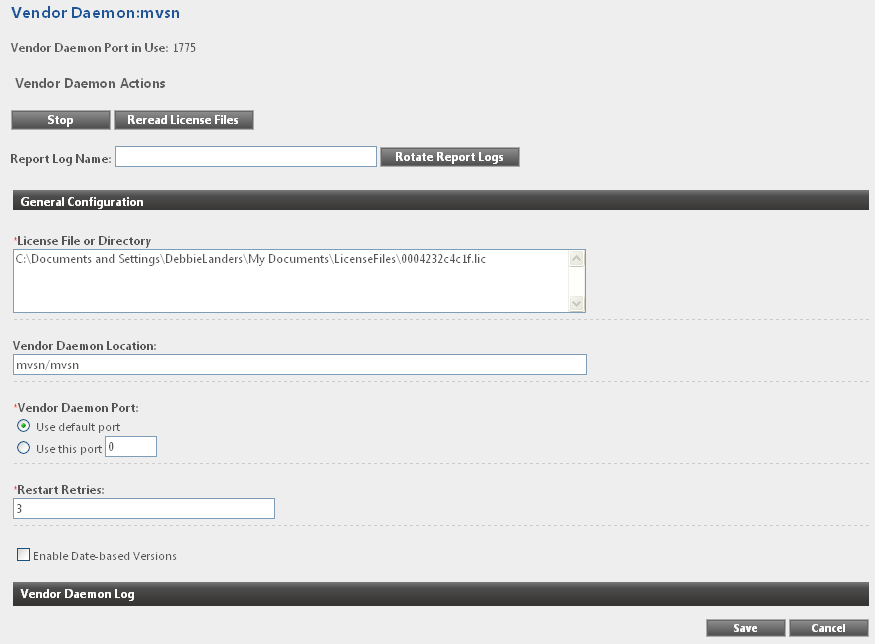Click Rotate Report Logs button
Viewport: 875px width, 644px height.
[449, 157]
